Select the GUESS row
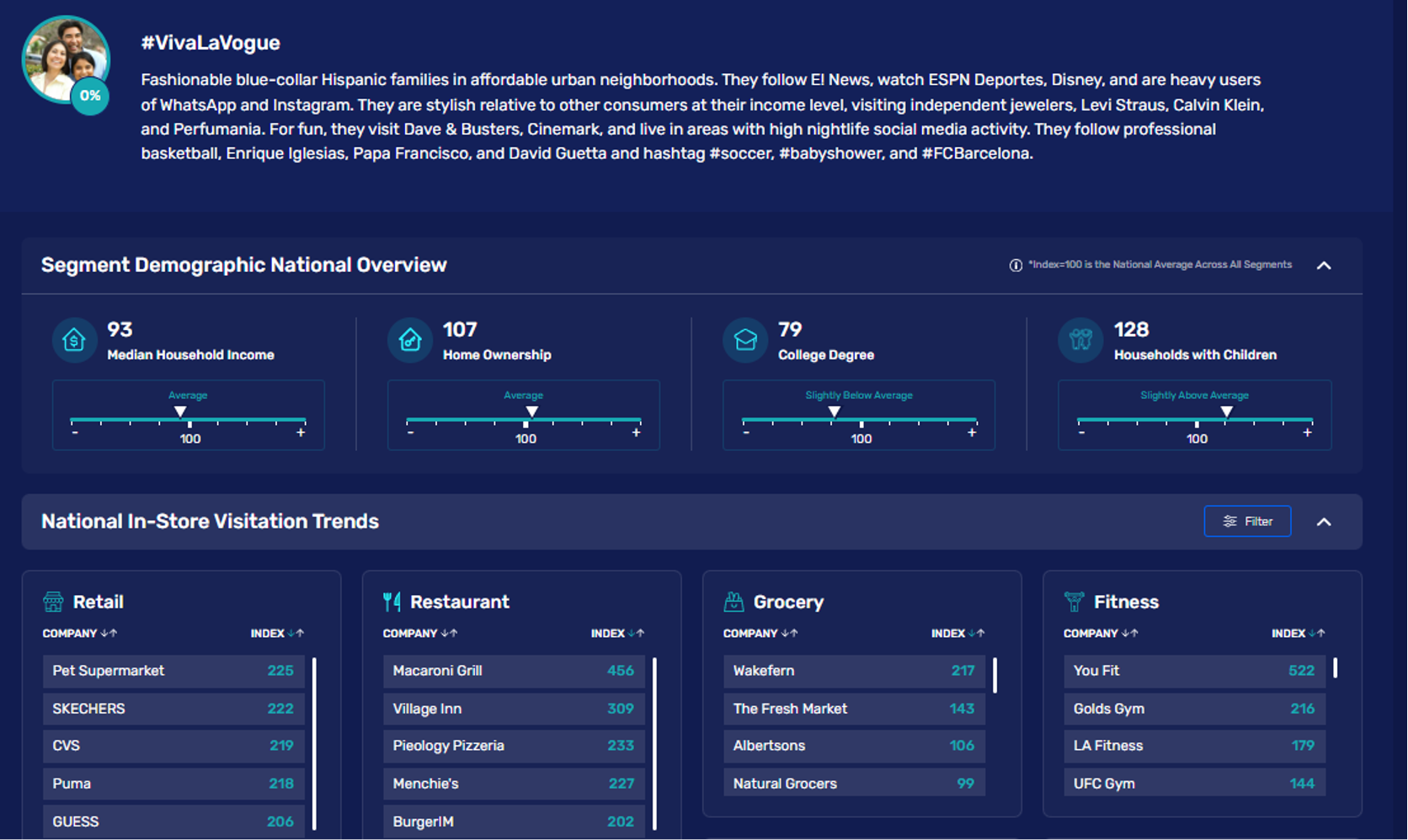Viewport: 1408px width, 840px height. [x=173, y=821]
